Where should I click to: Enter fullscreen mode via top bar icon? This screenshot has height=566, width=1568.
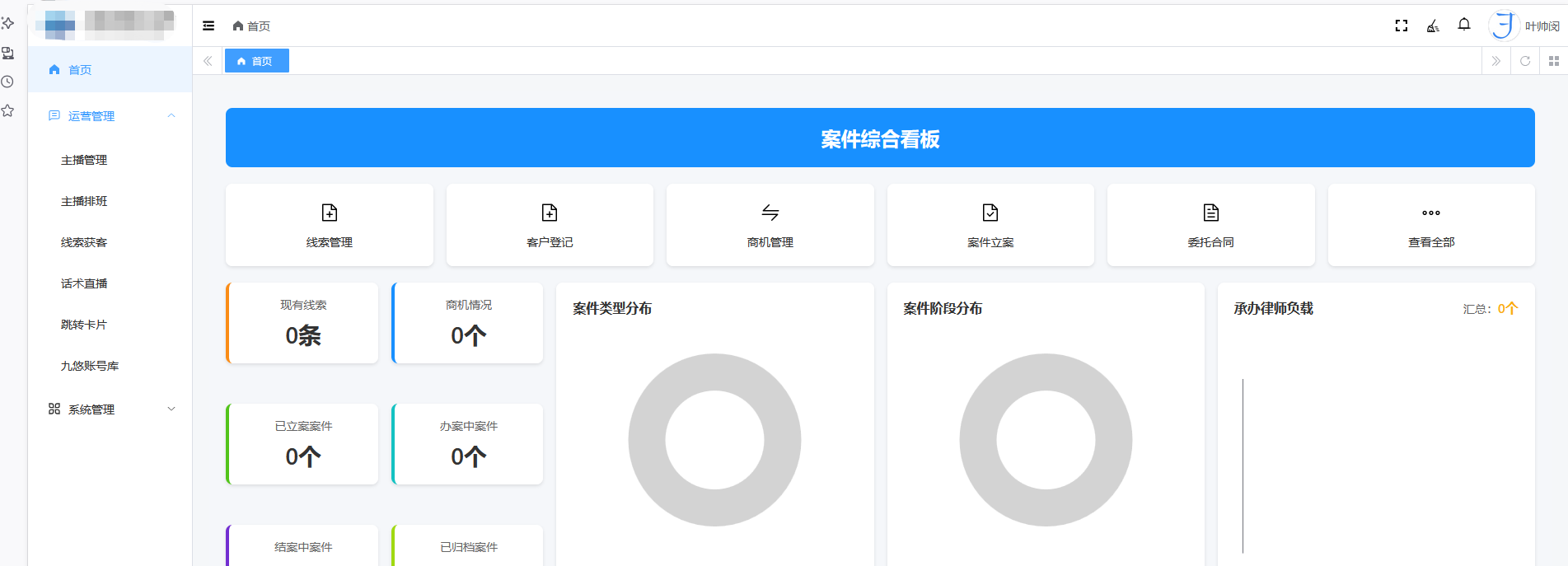click(x=1401, y=26)
